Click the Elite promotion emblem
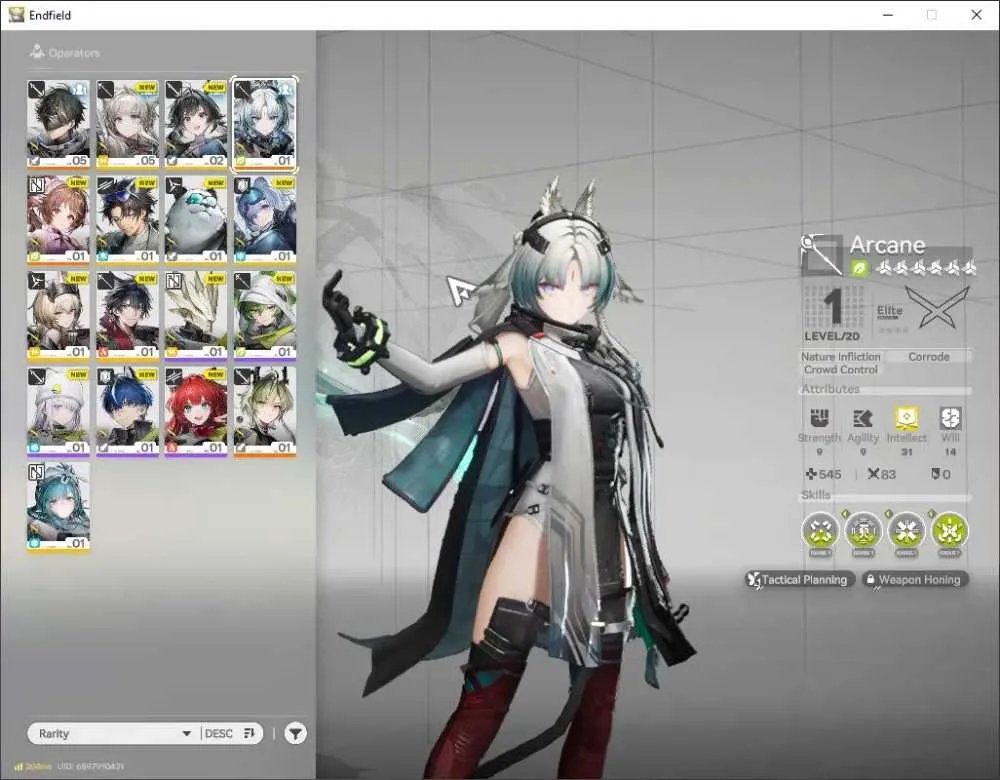 [938, 307]
